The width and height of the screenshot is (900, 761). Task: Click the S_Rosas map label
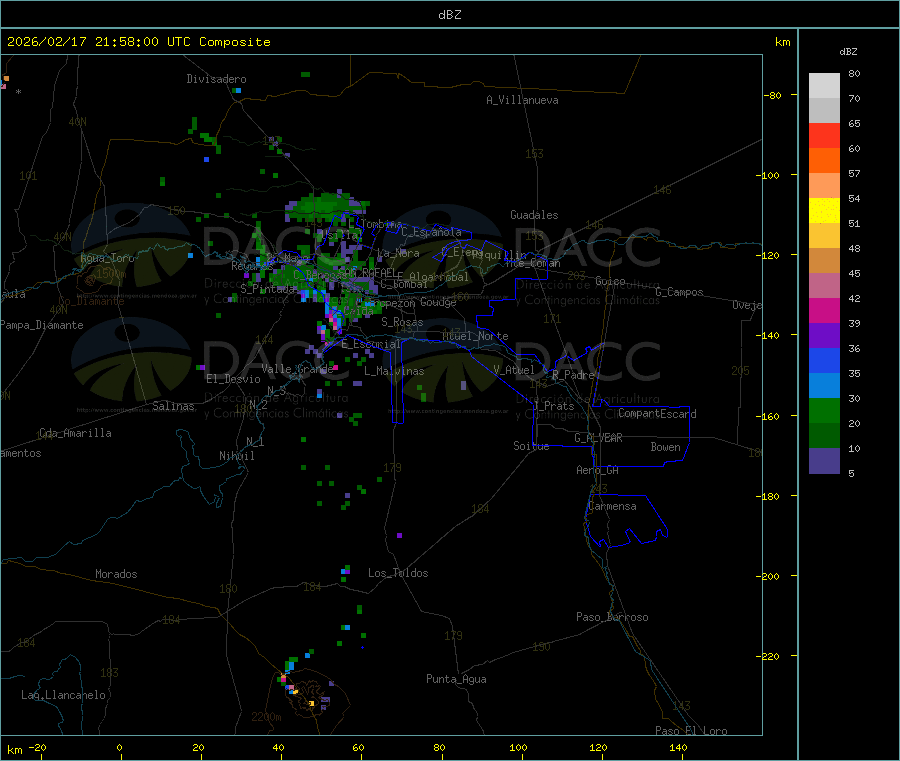tap(402, 322)
